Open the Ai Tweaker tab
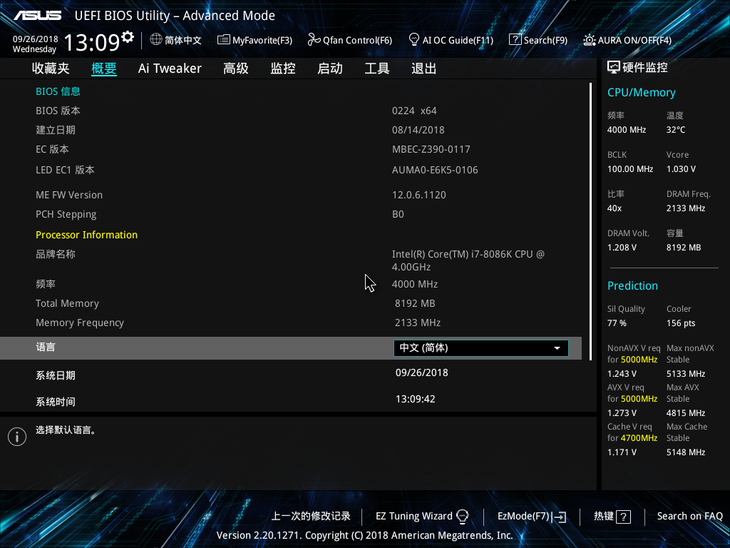 point(169,69)
